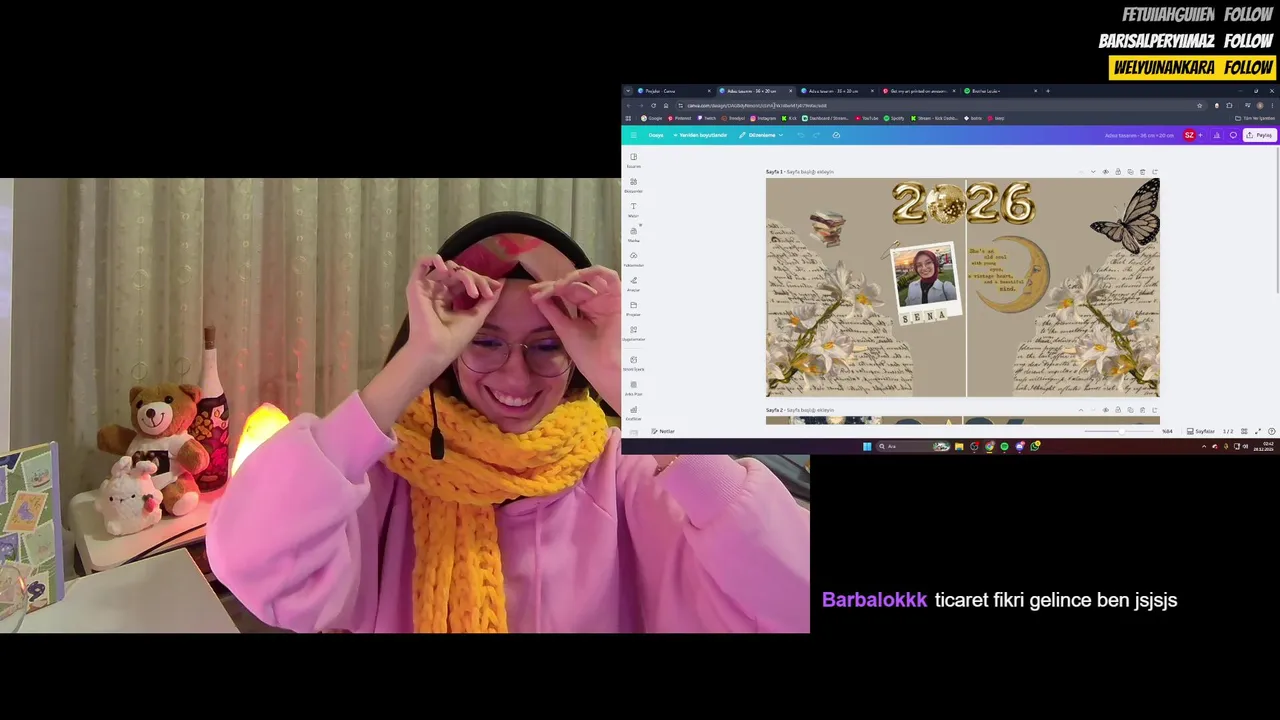This screenshot has width=1280, height=720.
Task: Enter fullscreen presentation mode
Action: (x=1258, y=431)
